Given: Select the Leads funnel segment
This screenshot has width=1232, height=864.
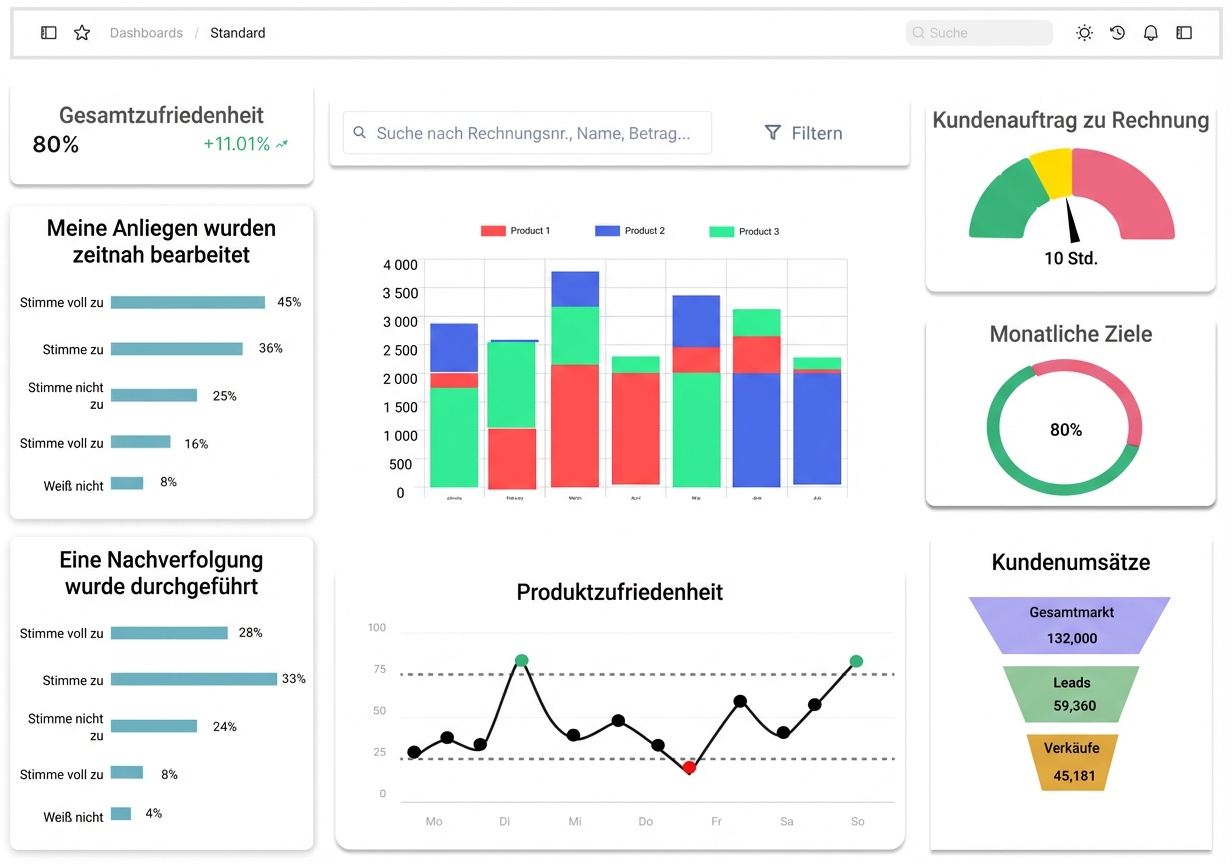Looking at the screenshot, I should click(x=1071, y=694).
